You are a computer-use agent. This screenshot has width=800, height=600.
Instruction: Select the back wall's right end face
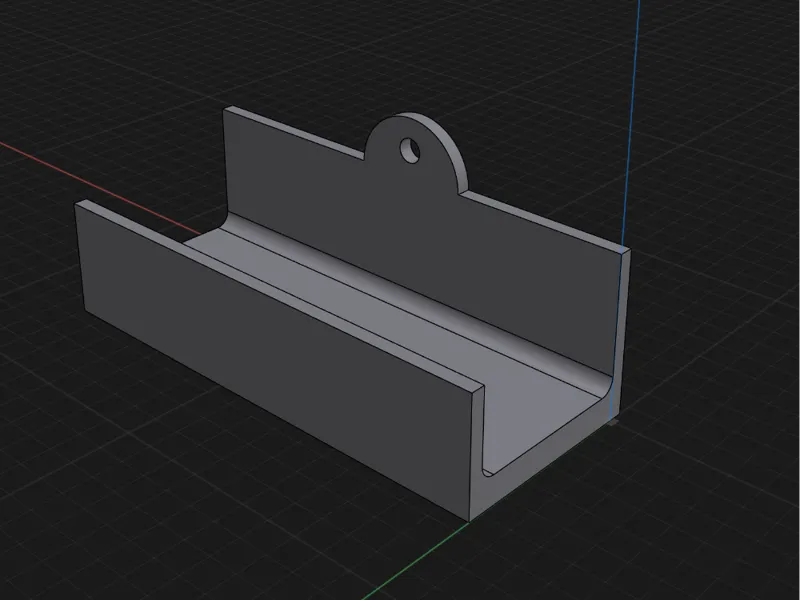click(x=622, y=327)
